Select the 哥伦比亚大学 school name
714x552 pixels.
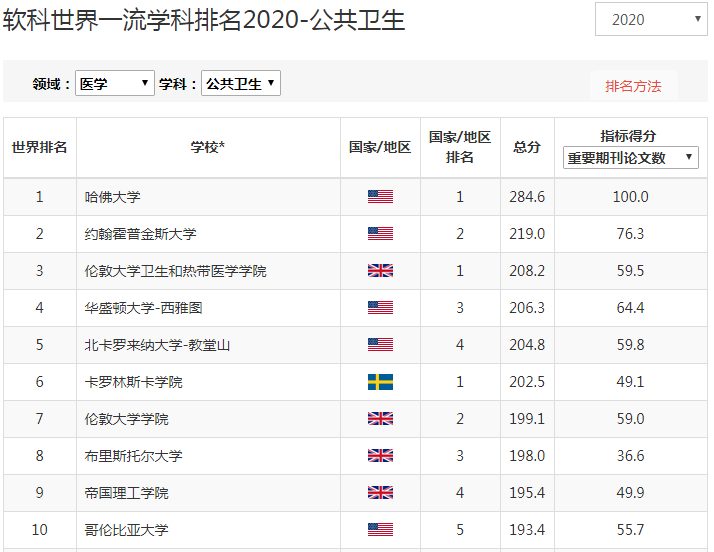pos(127,530)
